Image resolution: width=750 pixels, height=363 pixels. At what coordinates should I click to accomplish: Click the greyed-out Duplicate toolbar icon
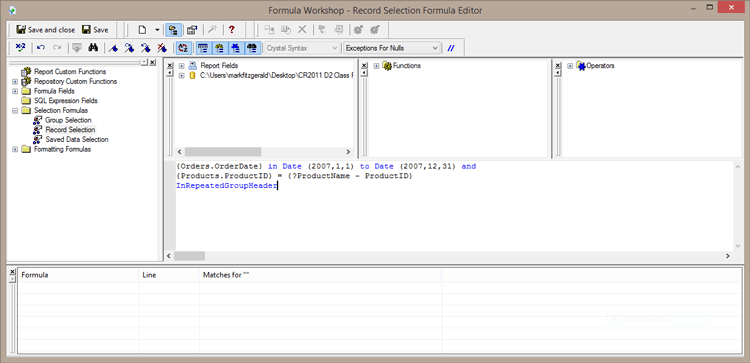[286, 30]
